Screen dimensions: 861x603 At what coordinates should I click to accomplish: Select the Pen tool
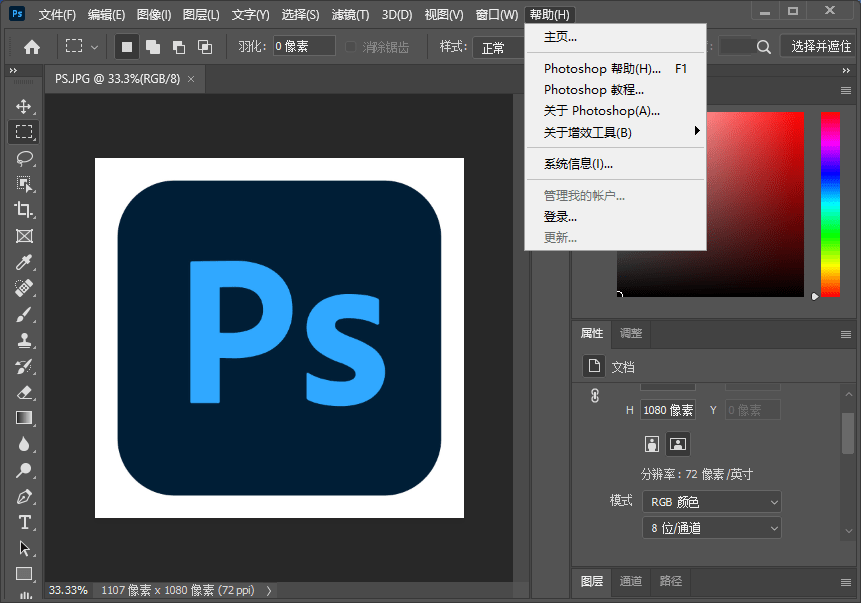coord(24,496)
